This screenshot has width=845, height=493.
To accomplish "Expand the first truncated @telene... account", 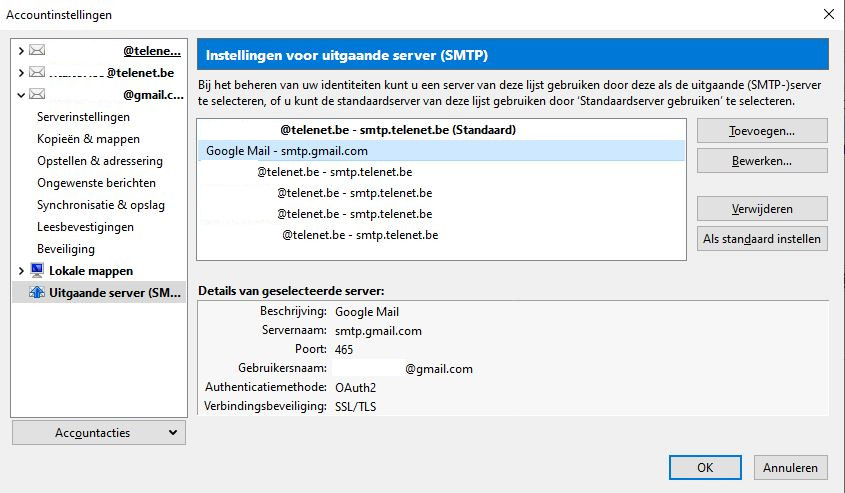I will (21, 51).
